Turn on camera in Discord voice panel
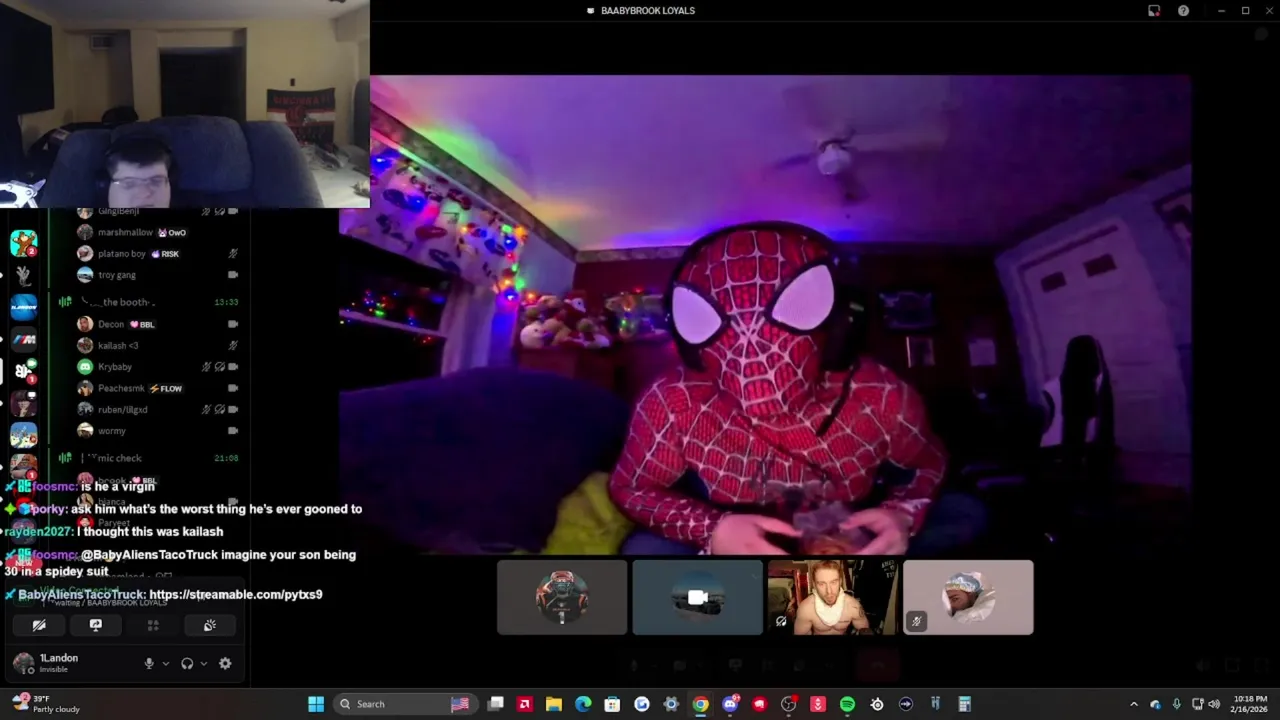The height and width of the screenshot is (720, 1280). tap(39, 625)
